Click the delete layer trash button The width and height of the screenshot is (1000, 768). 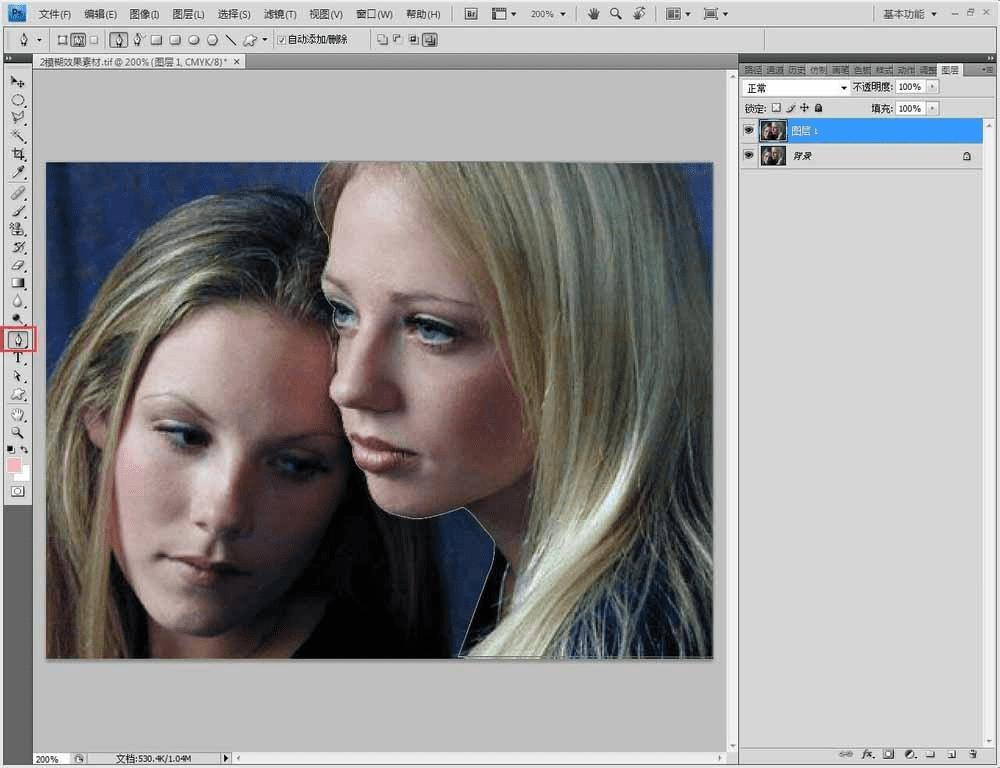coord(973,754)
